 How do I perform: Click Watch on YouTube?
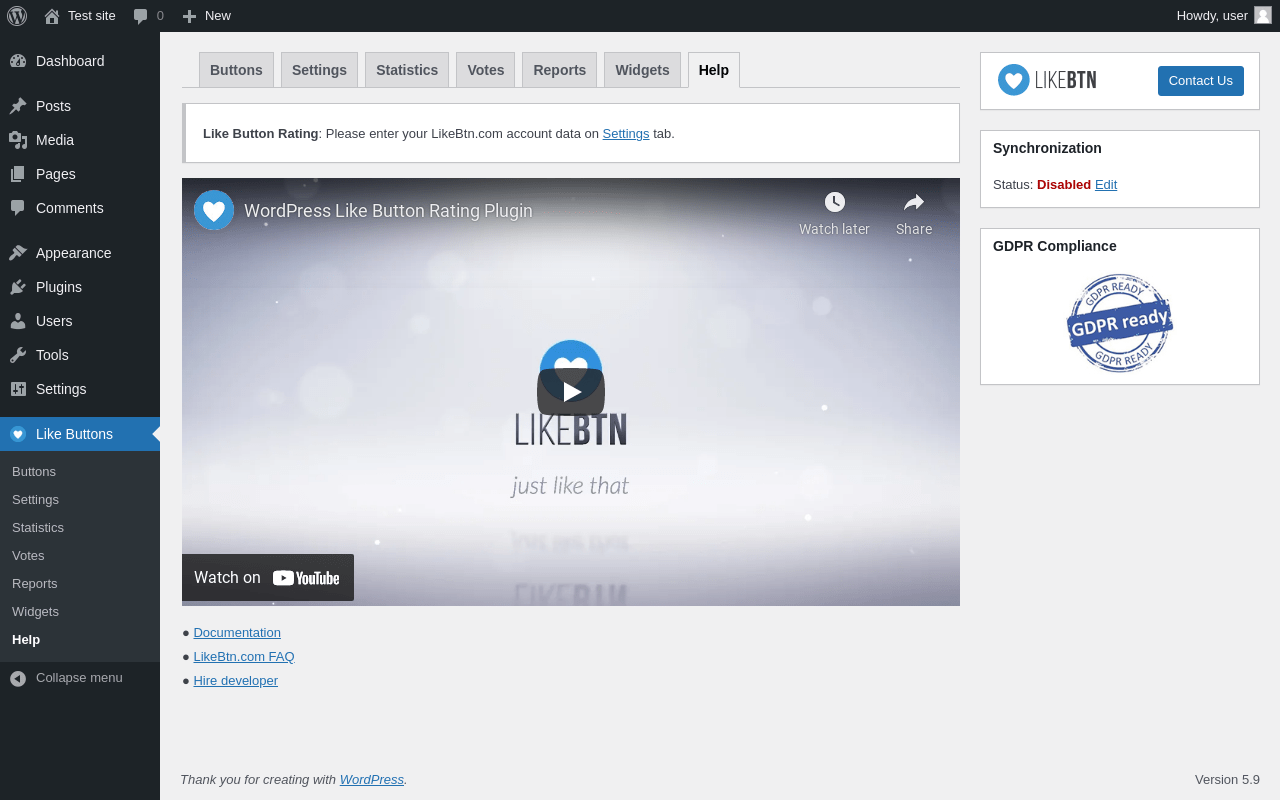point(268,578)
